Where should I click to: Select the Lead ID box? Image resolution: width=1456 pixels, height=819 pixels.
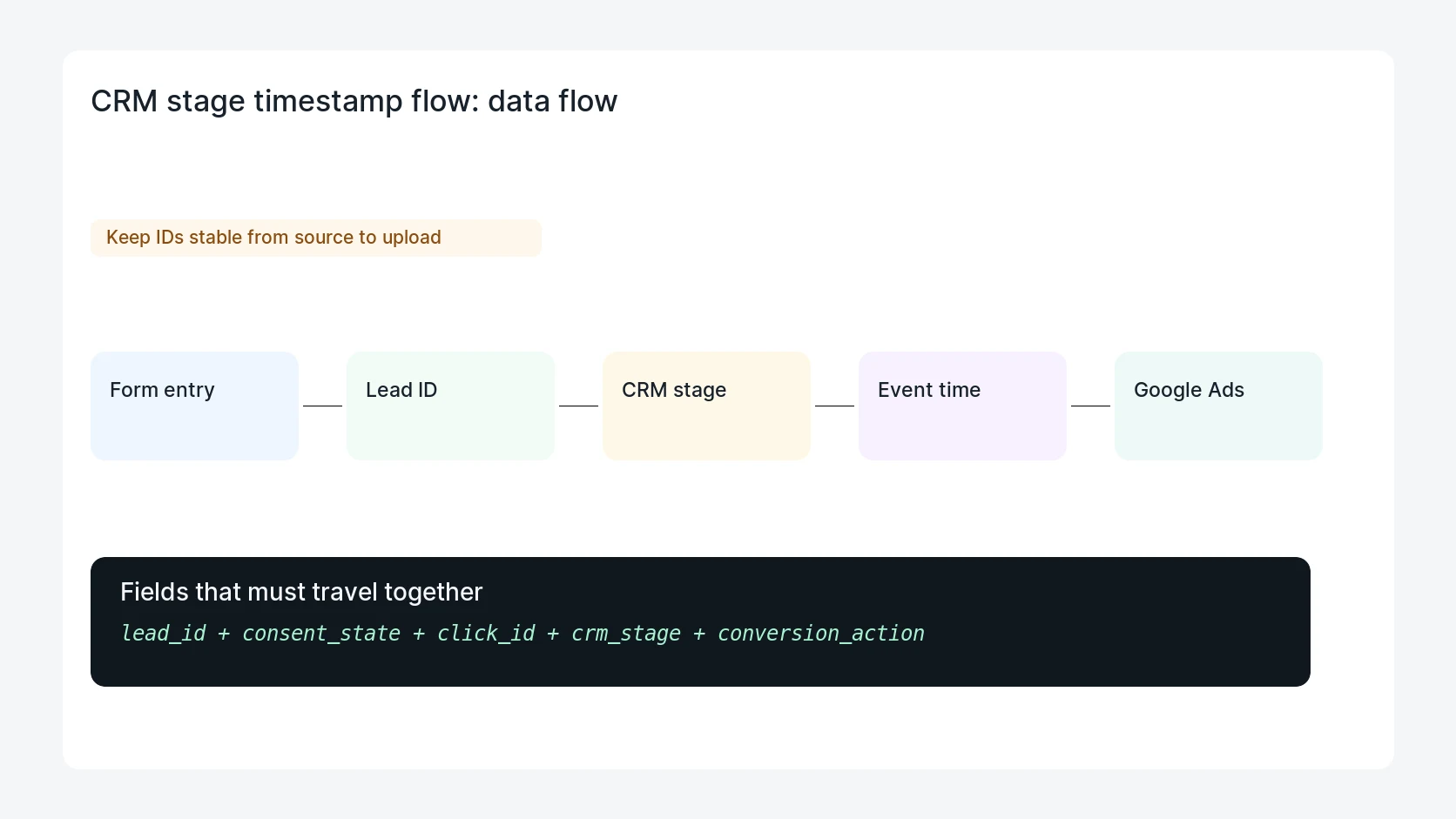coord(450,406)
